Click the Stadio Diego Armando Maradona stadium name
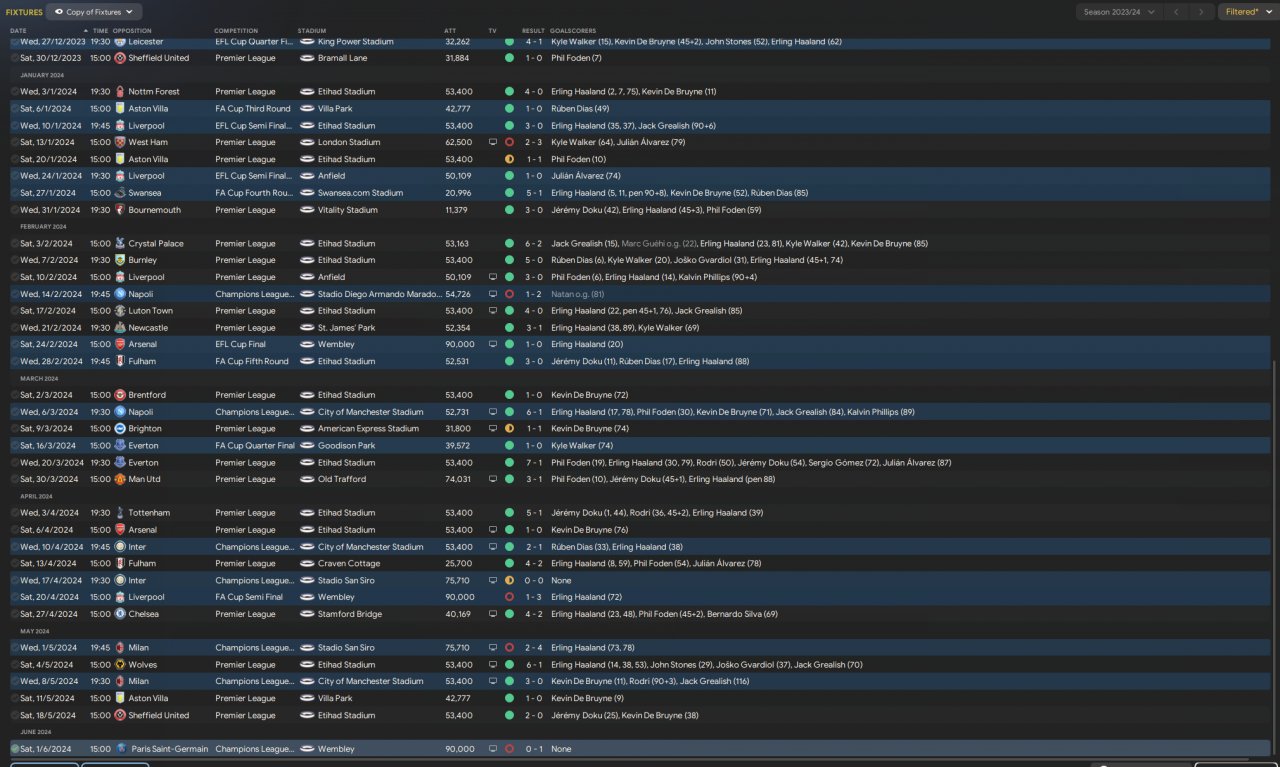The image size is (1280, 767). coord(379,294)
